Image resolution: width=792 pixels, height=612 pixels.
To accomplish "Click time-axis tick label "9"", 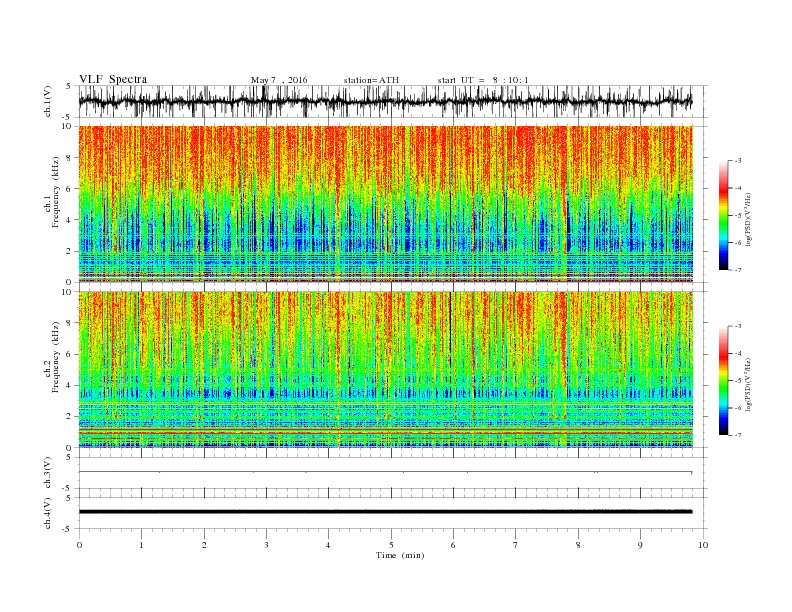I will pos(640,545).
